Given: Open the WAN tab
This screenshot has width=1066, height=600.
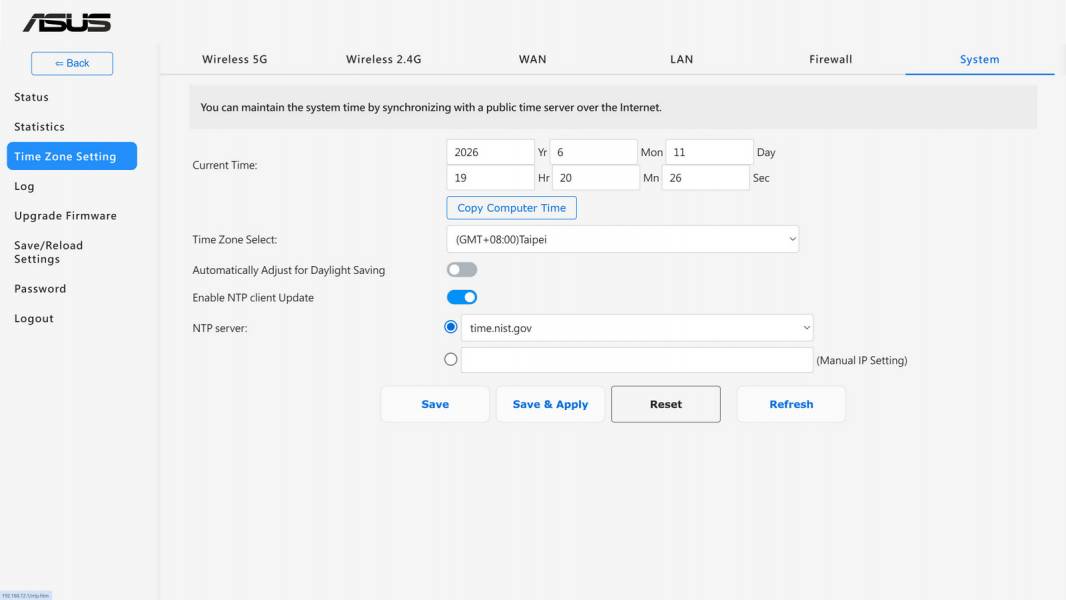Looking at the screenshot, I should [532, 59].
